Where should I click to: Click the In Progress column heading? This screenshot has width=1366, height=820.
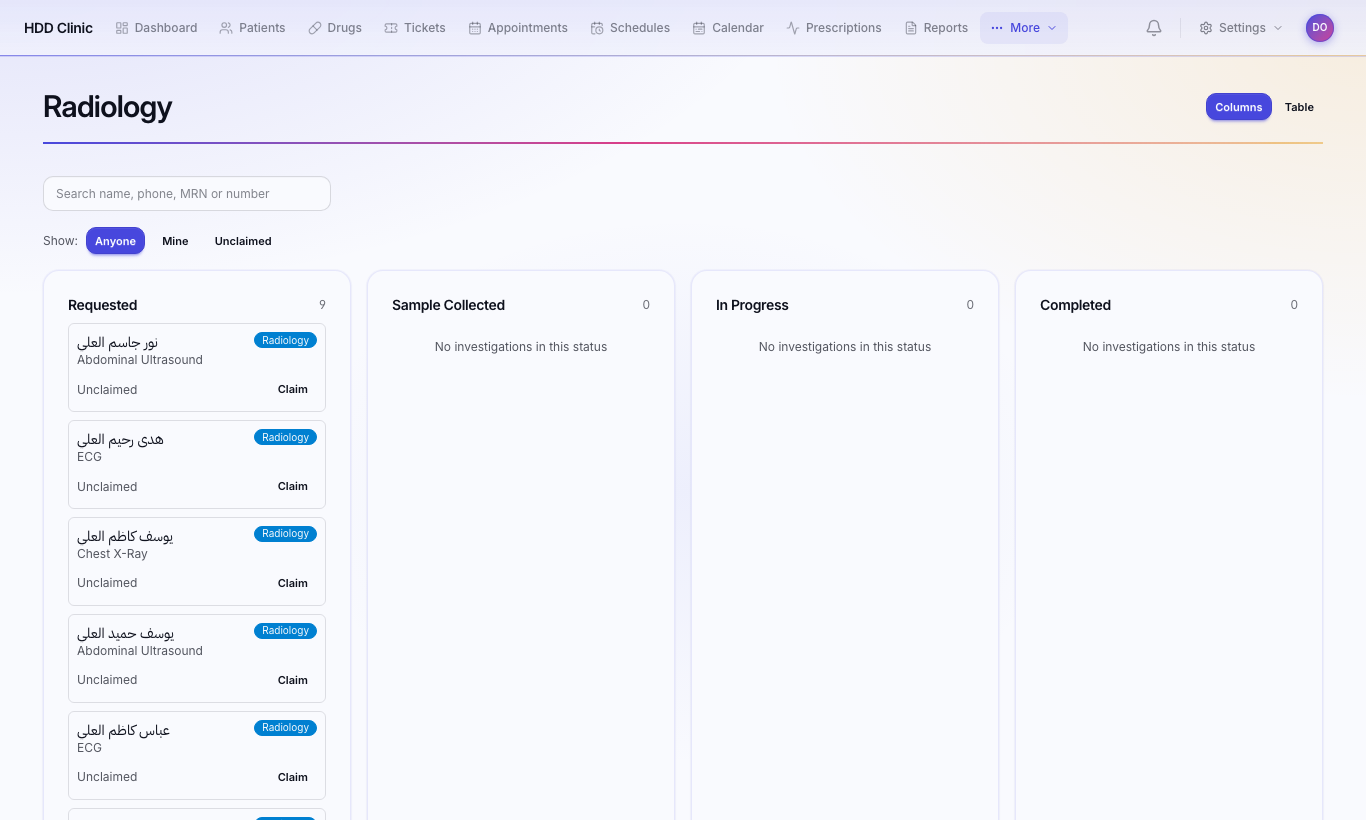(752, 305)
